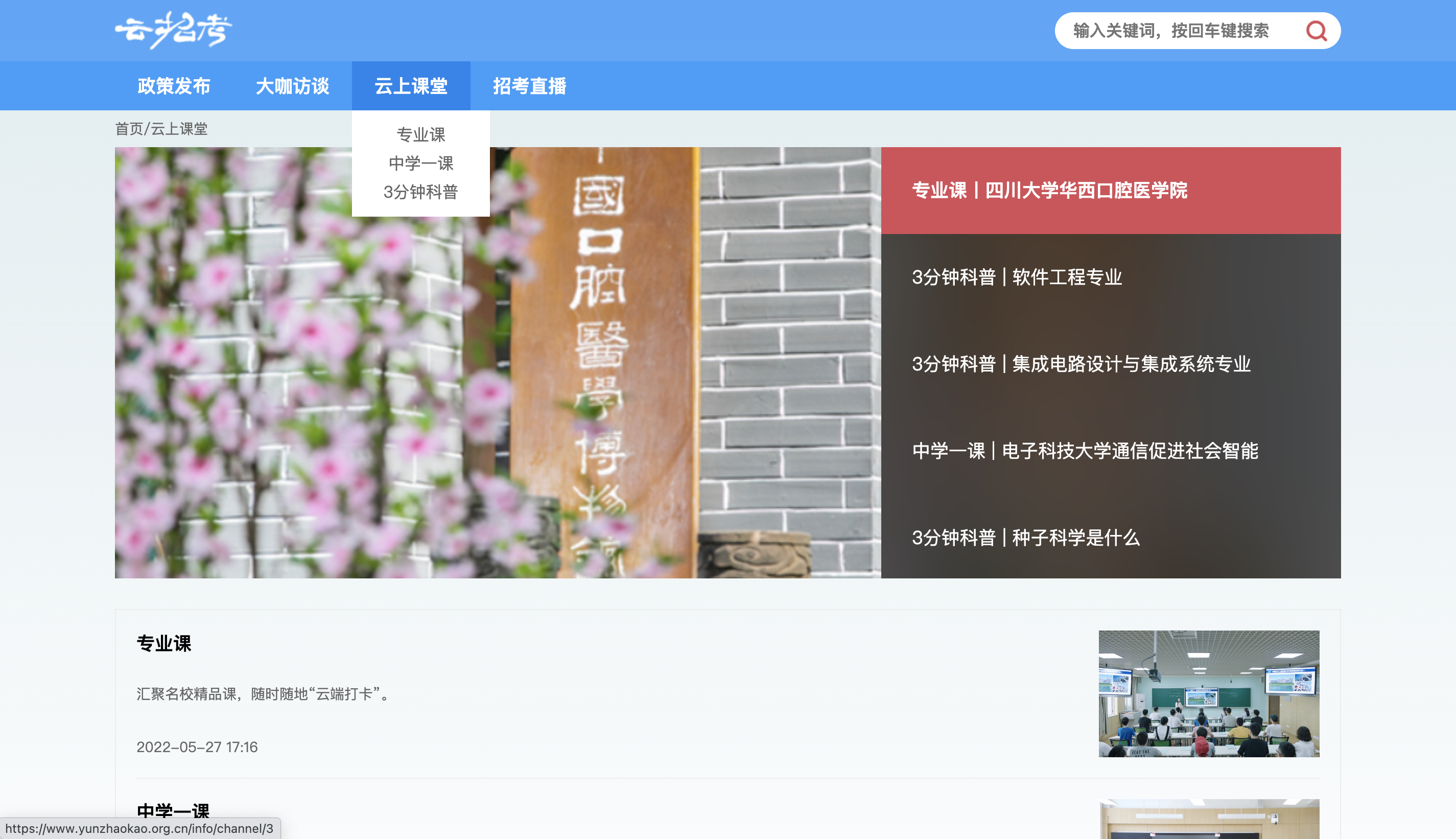1456x839 pixels.
Task: Open the 中学一课 section thumbnail image
Action: point(1209,819)
